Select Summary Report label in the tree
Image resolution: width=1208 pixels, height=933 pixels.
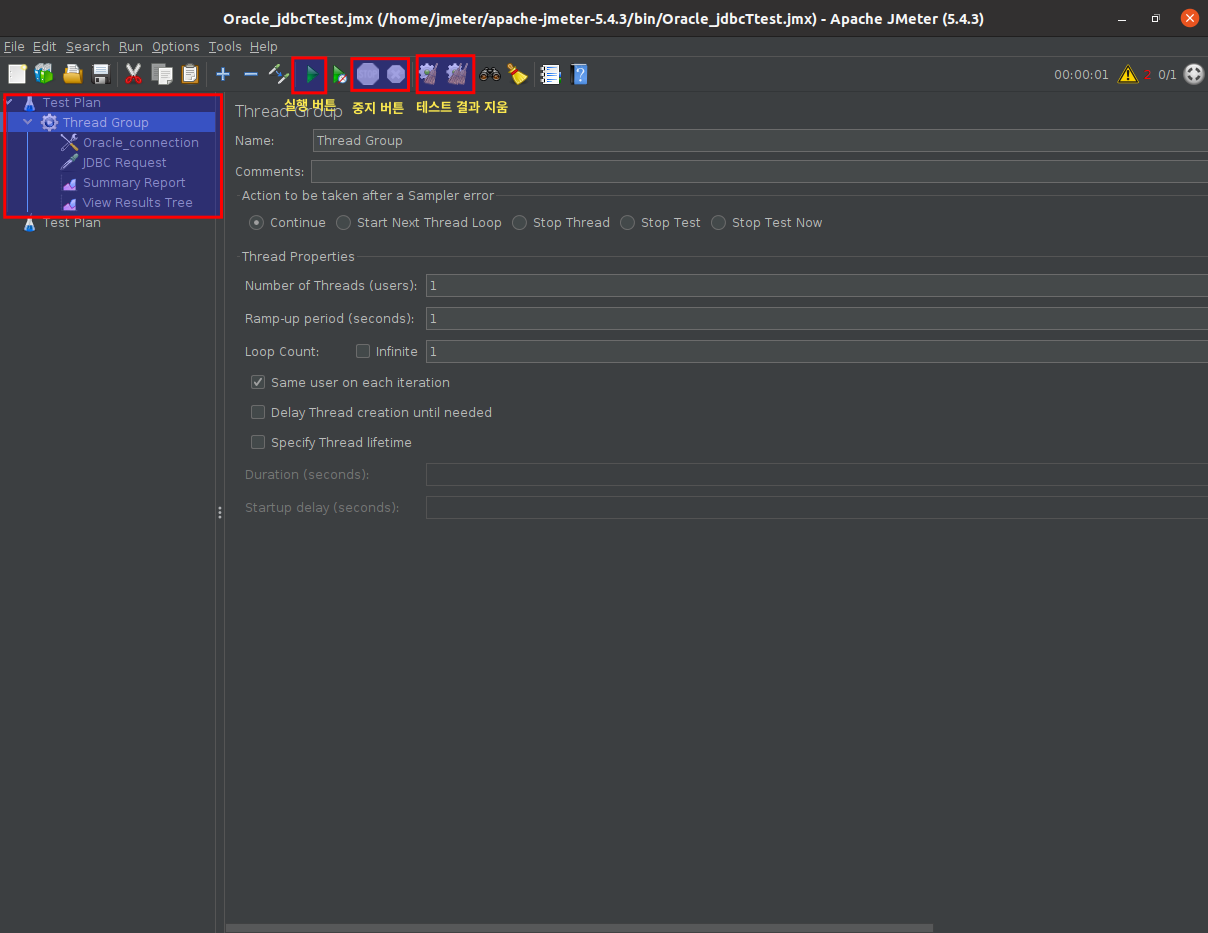pos(134,182)
